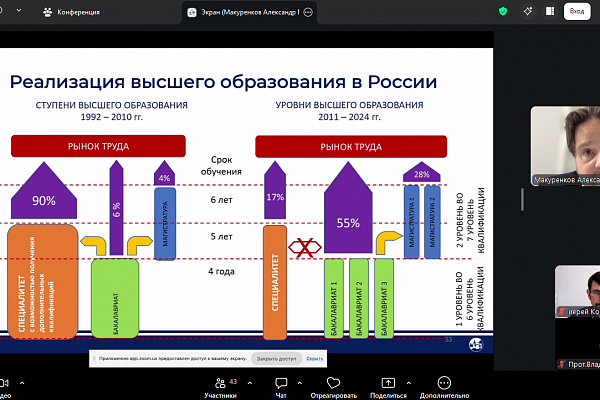The height and width of the screenshot is (400, 600).
Task: Click the orange СПЕЦИАЛИТЕТ bar on right diagram
Action: click(275, 282)
